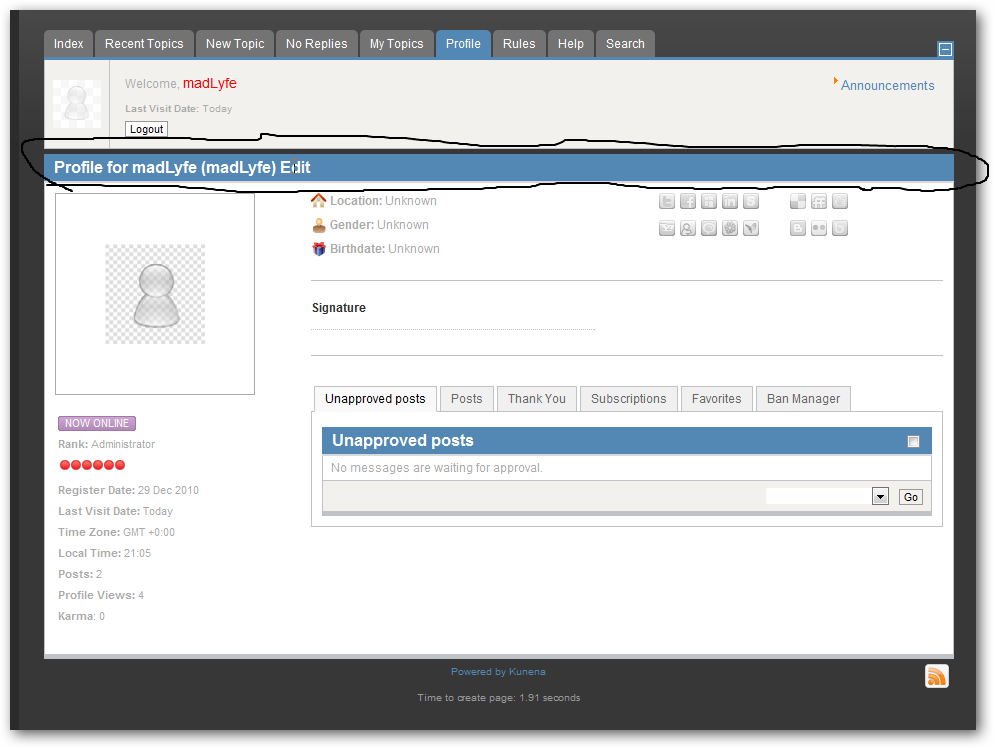The height and width of the screenshot is (748, 994).
Task: Select the Ban Manager tab
Action: point(803,399)
